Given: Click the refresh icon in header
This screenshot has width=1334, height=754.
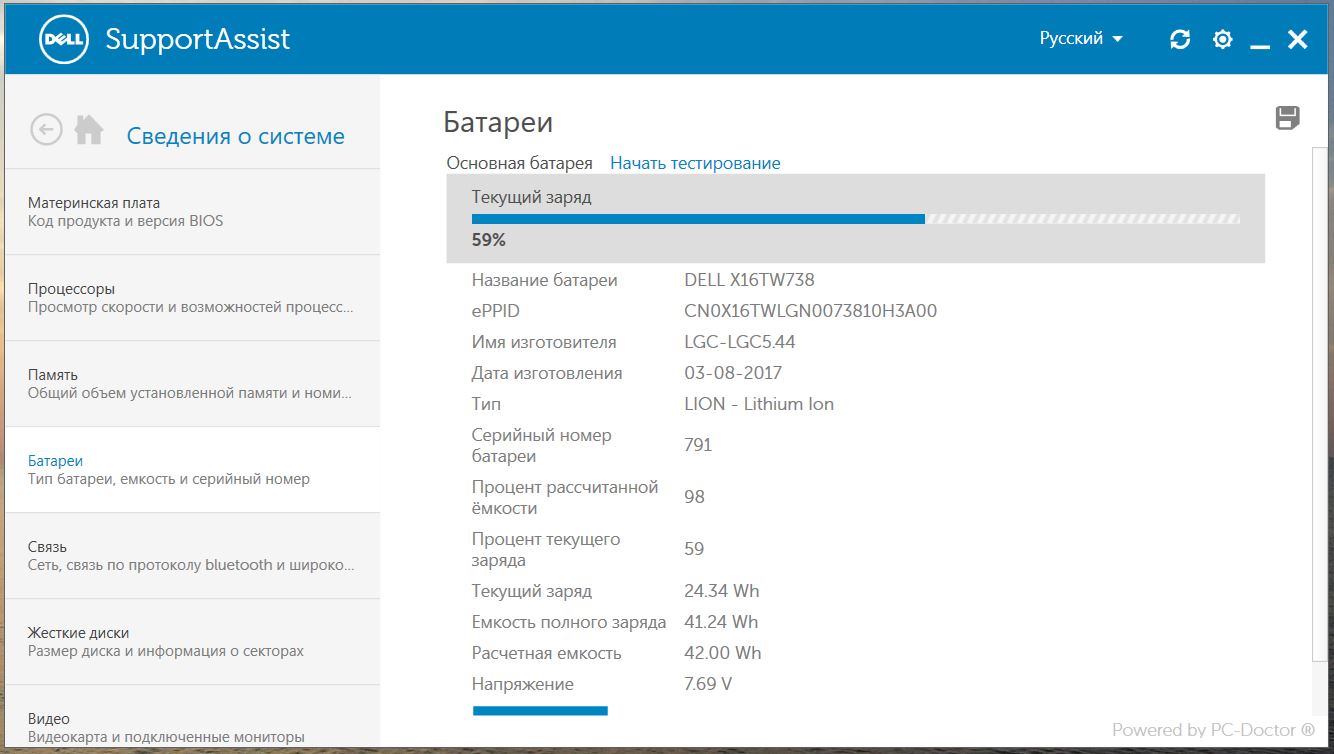Looking at the screenshot, I should pyautogui.click(x=1180, y=39).
